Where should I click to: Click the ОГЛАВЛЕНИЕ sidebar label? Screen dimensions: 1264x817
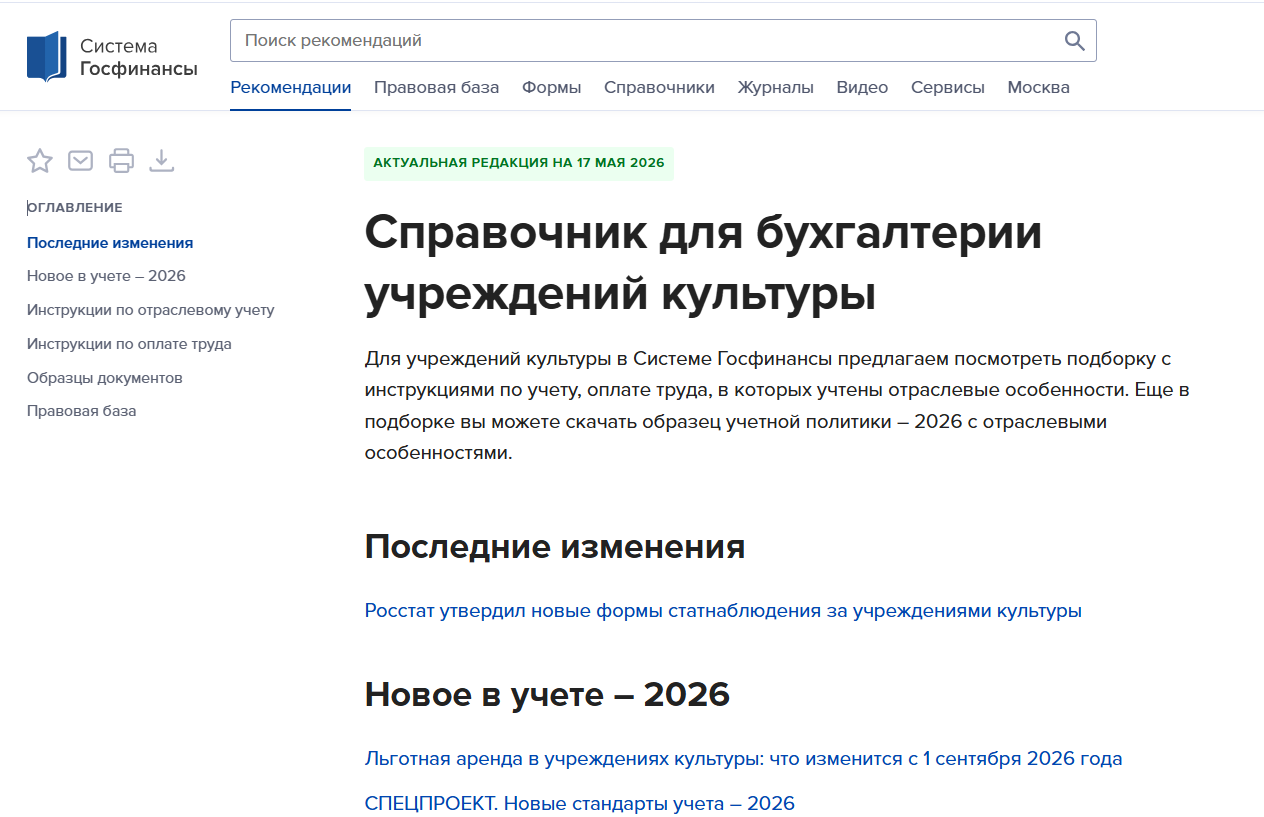tap(75, 208)
